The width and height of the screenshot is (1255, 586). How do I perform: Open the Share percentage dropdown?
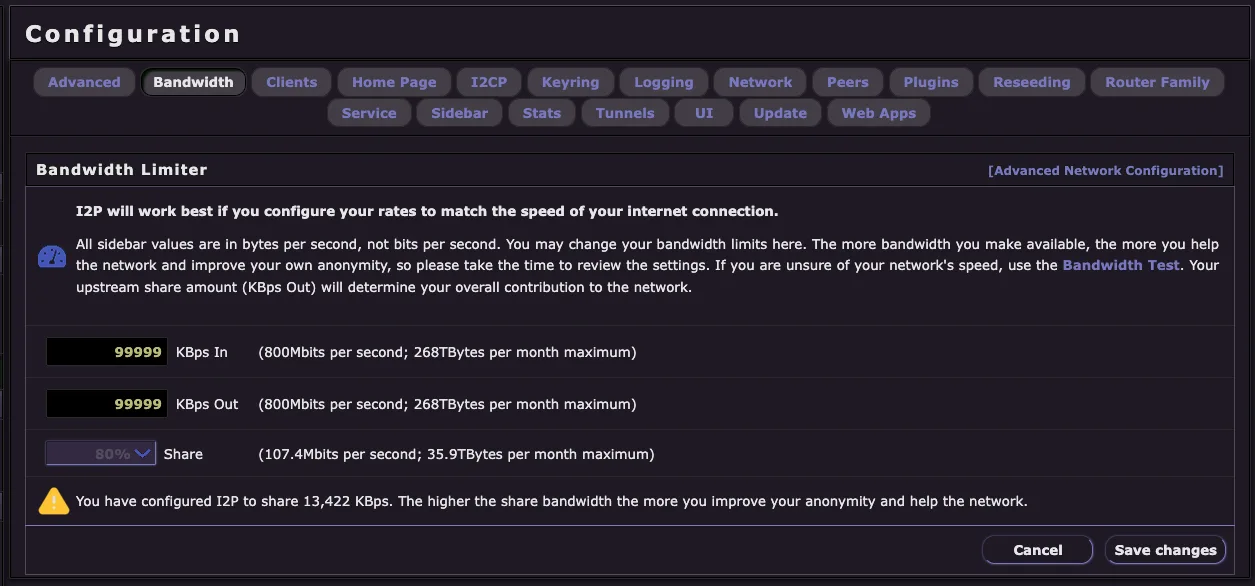pos(100,453)
